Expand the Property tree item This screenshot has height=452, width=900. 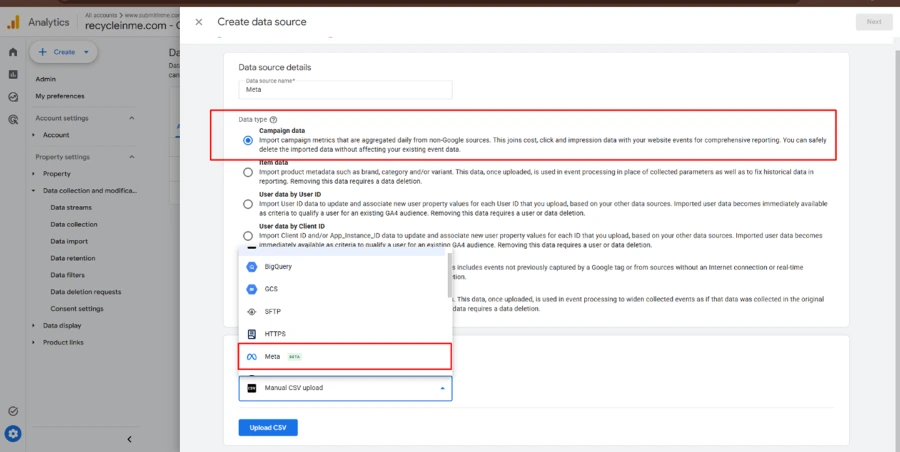tap(33, 173)
